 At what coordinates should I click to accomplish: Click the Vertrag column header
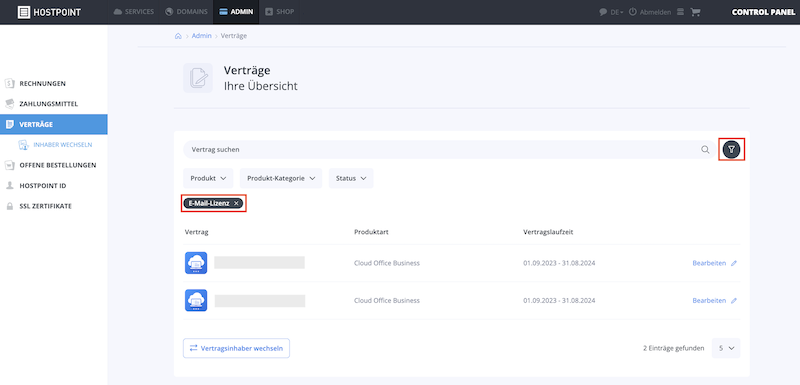tap(196, 232)
